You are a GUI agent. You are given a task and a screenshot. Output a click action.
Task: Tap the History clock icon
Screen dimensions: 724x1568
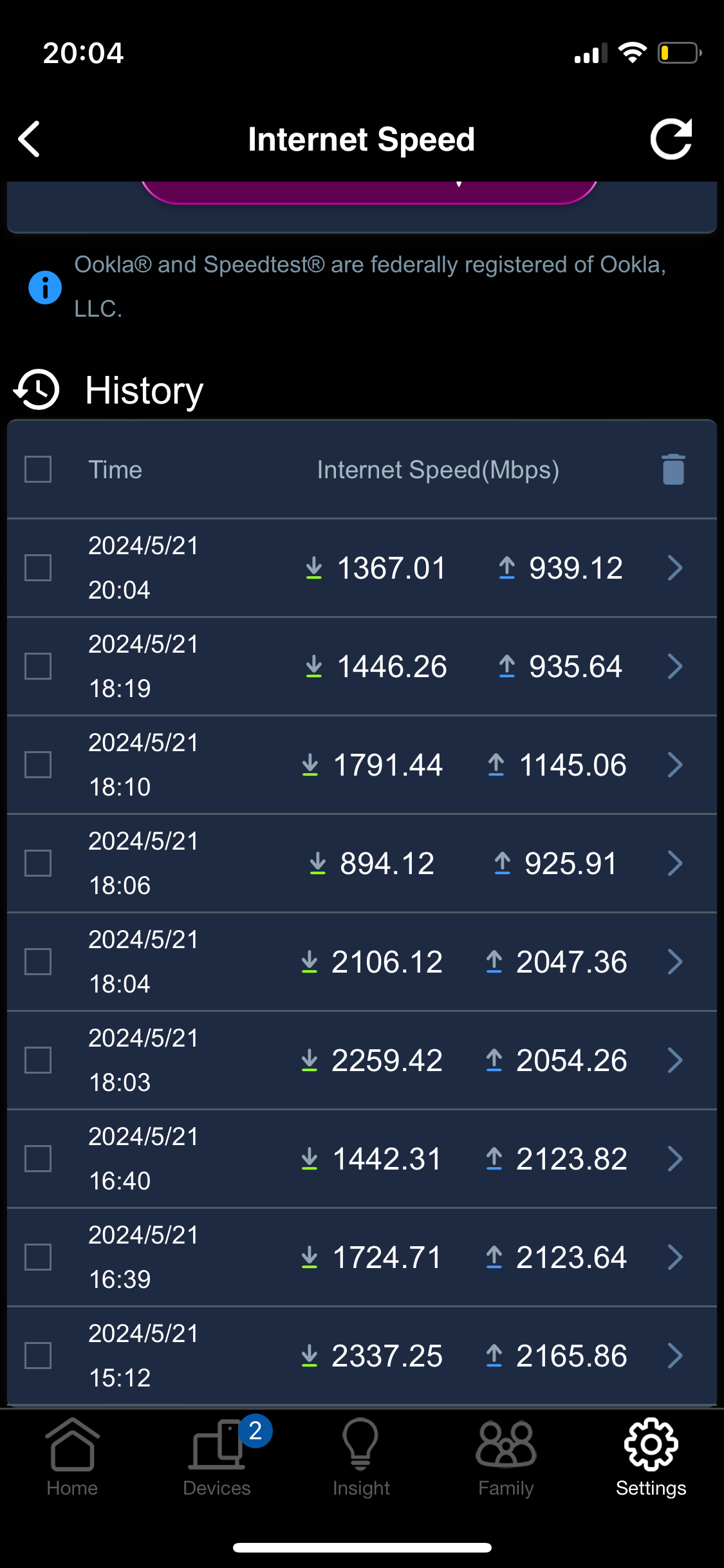click(x=37, y=389)
